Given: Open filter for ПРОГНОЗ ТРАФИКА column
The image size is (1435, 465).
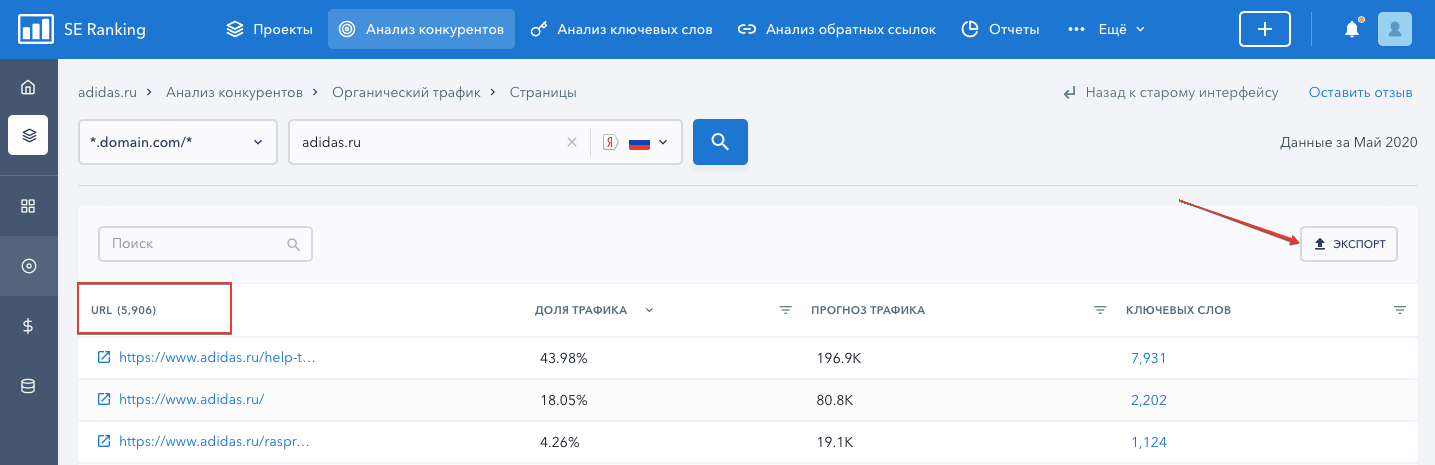Looking at the screenshot, I should pyautogui.click(x=1100, y=310).
